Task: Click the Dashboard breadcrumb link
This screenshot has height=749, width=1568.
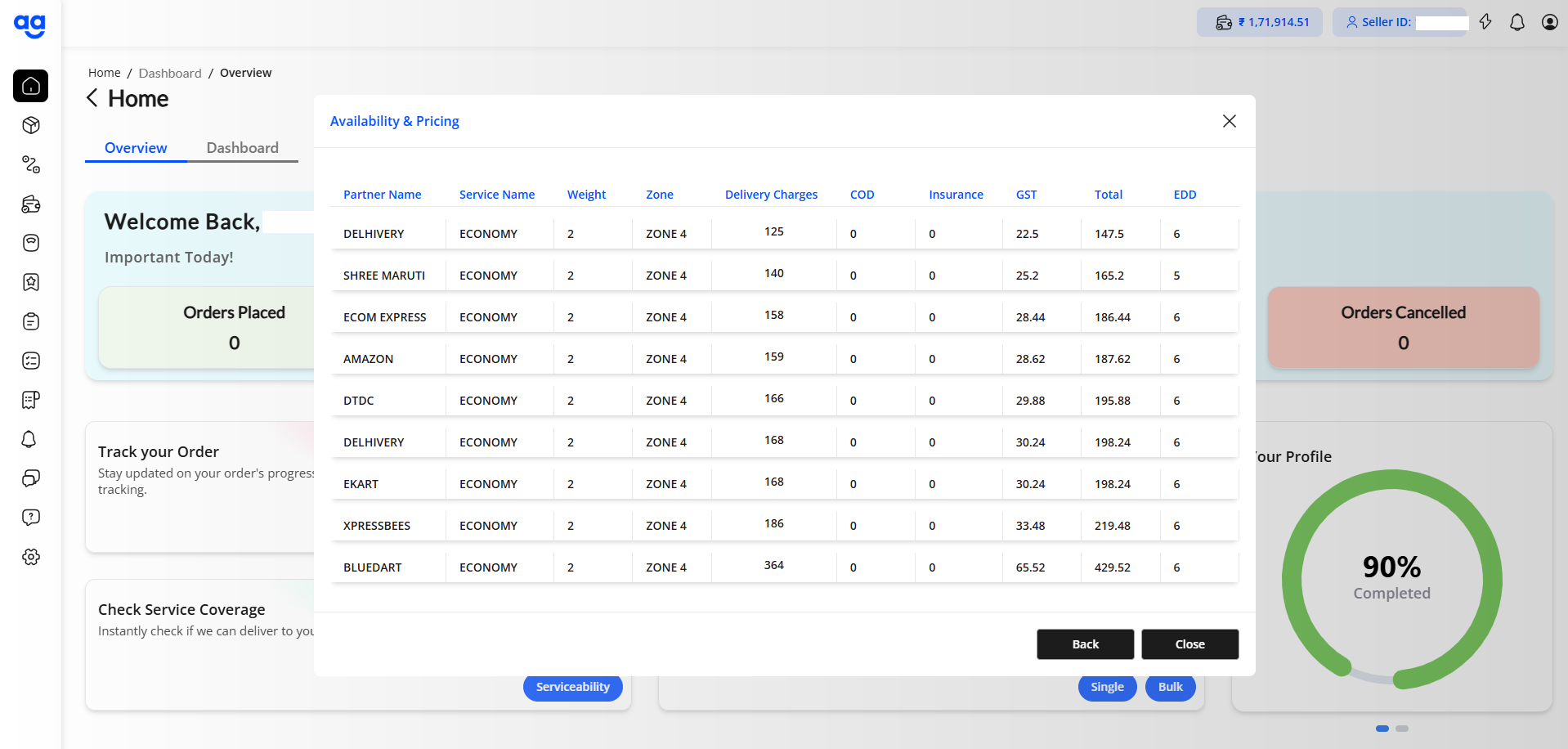Action: pos(170,73)
